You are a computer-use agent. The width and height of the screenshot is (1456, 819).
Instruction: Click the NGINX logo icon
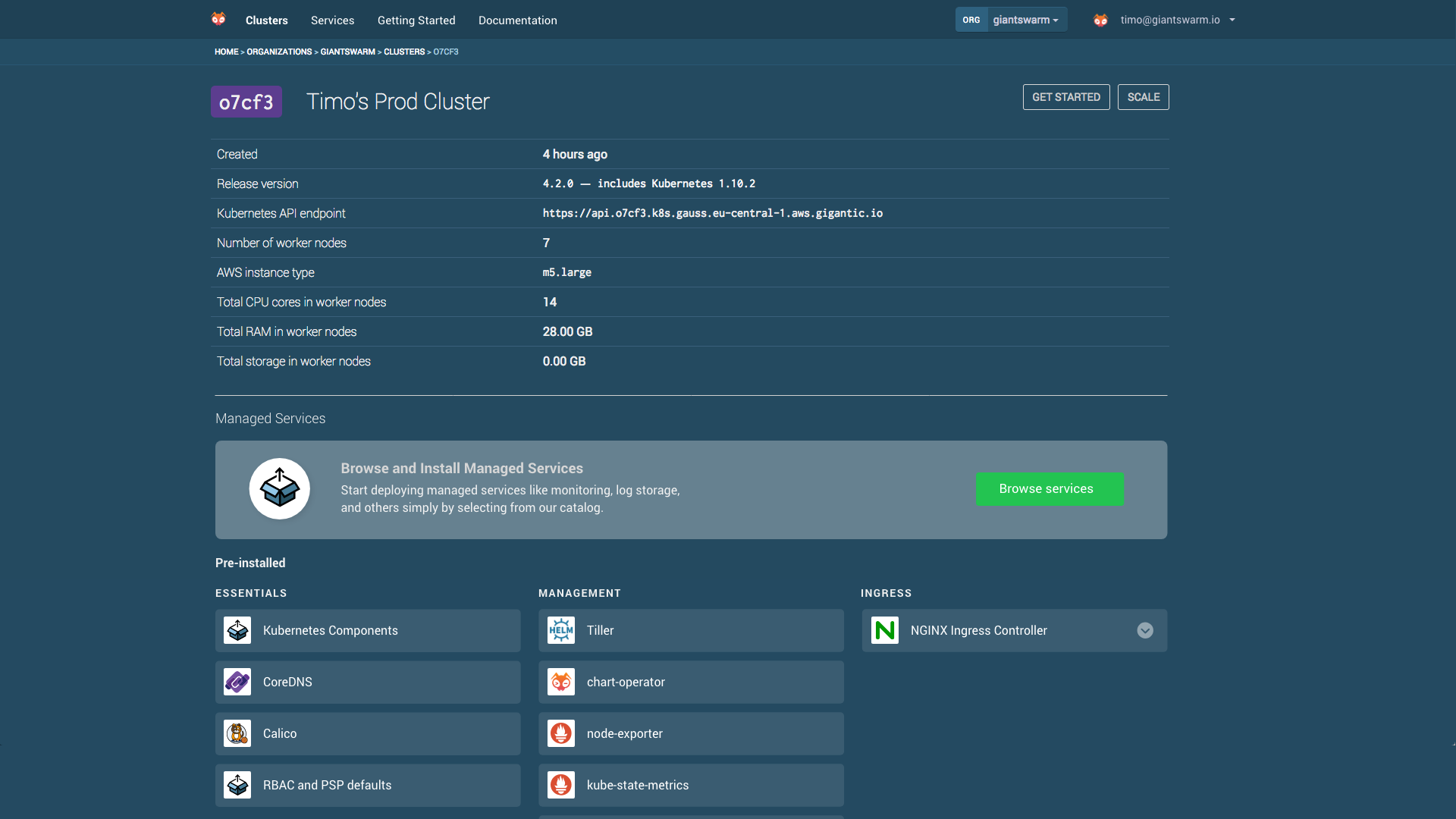(885, 630)
